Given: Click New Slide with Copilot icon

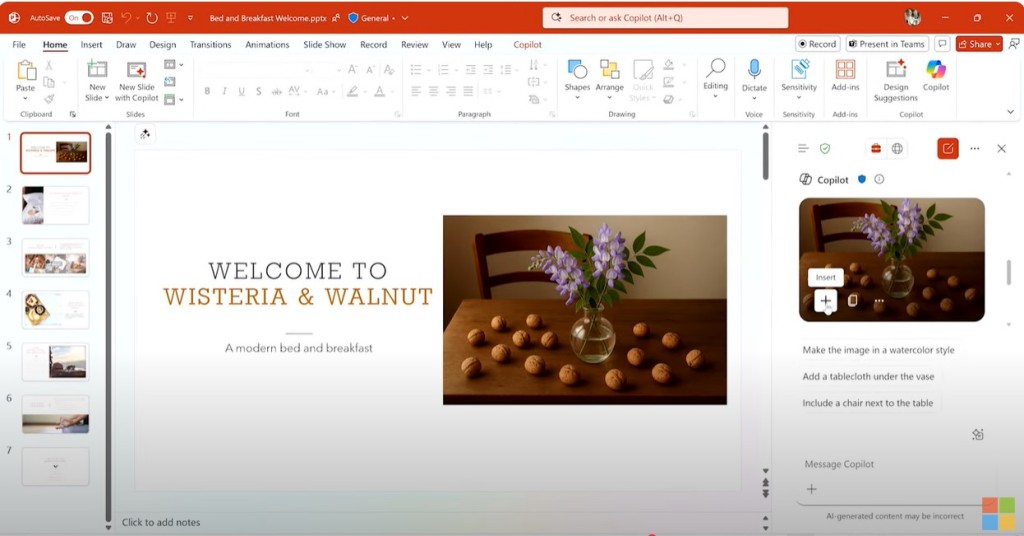Looking at the screenshot, I should pos(136,70).
